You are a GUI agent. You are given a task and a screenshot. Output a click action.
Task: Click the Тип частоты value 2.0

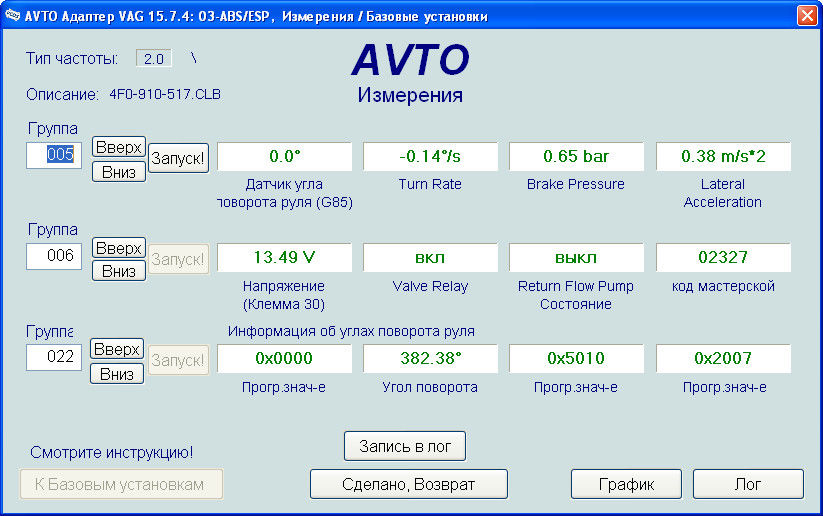pos(154,58)
